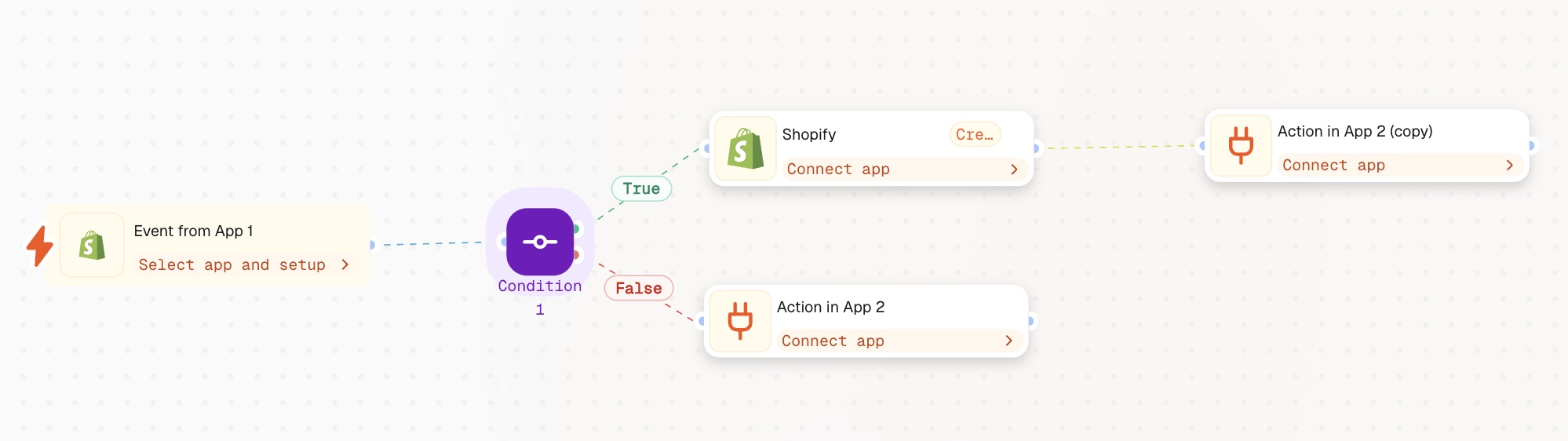
Task: Click the plug icon in Action in App 2
Action: [x=740, y=321]
